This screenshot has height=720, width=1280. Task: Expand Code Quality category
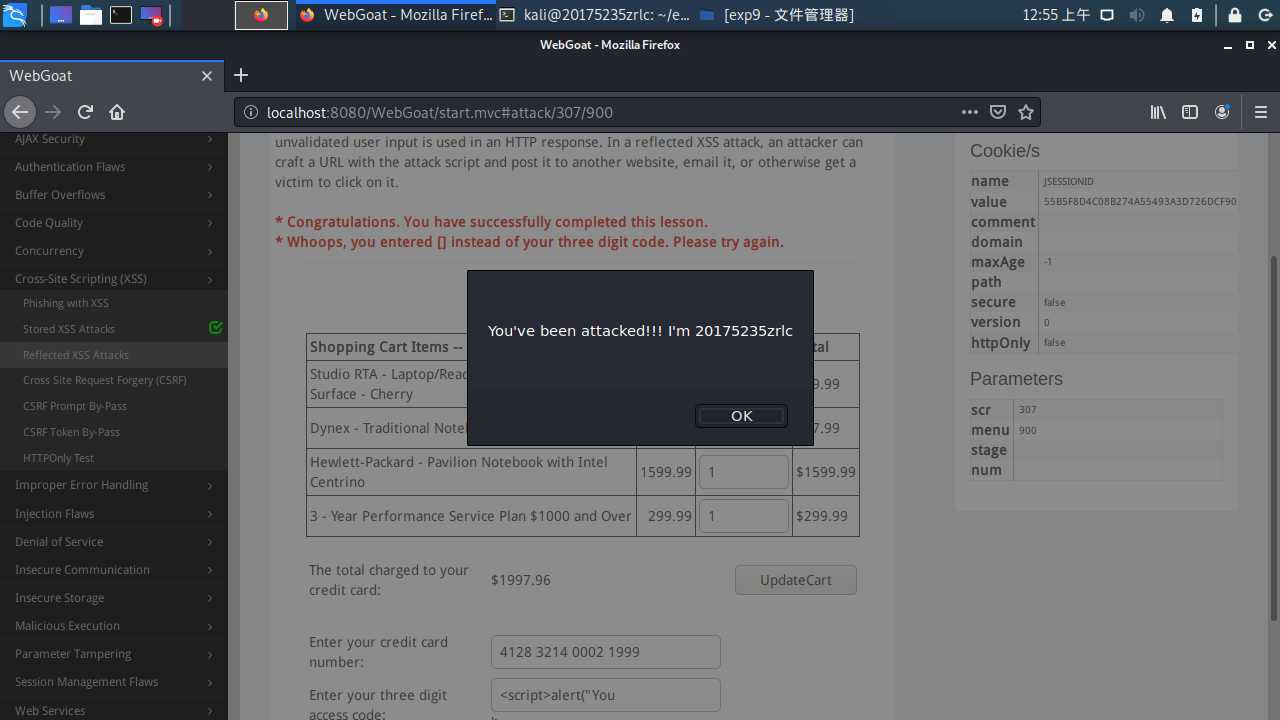[x=114, y=223]
